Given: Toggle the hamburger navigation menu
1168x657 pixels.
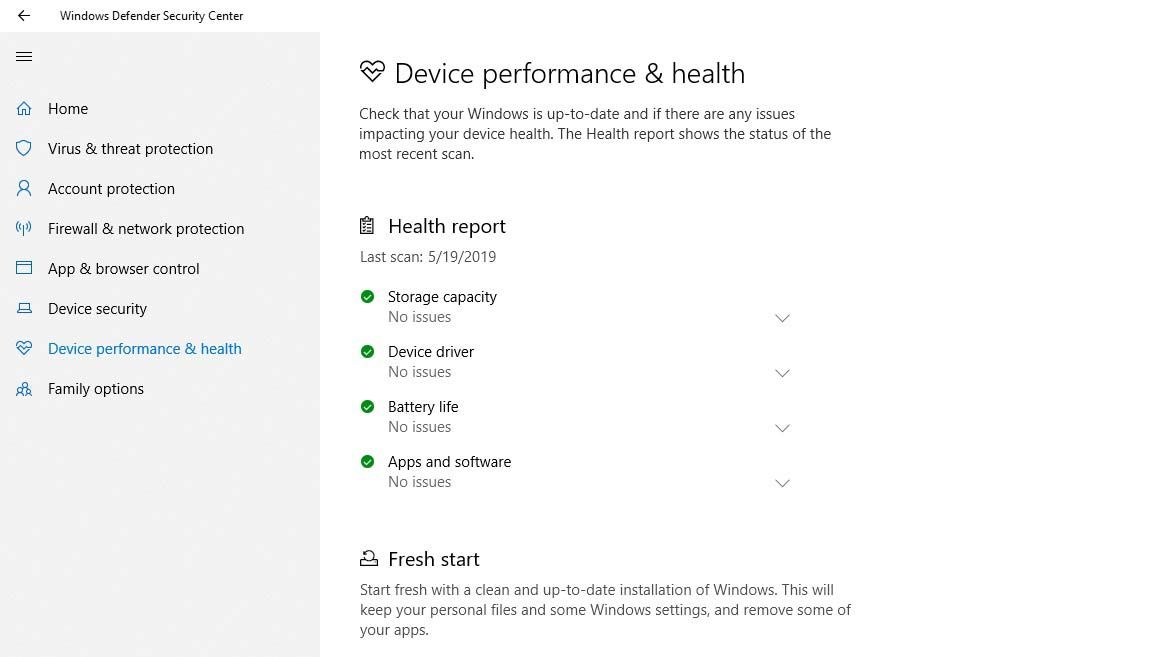Looking at the screenshot, I should click(24, 56).
